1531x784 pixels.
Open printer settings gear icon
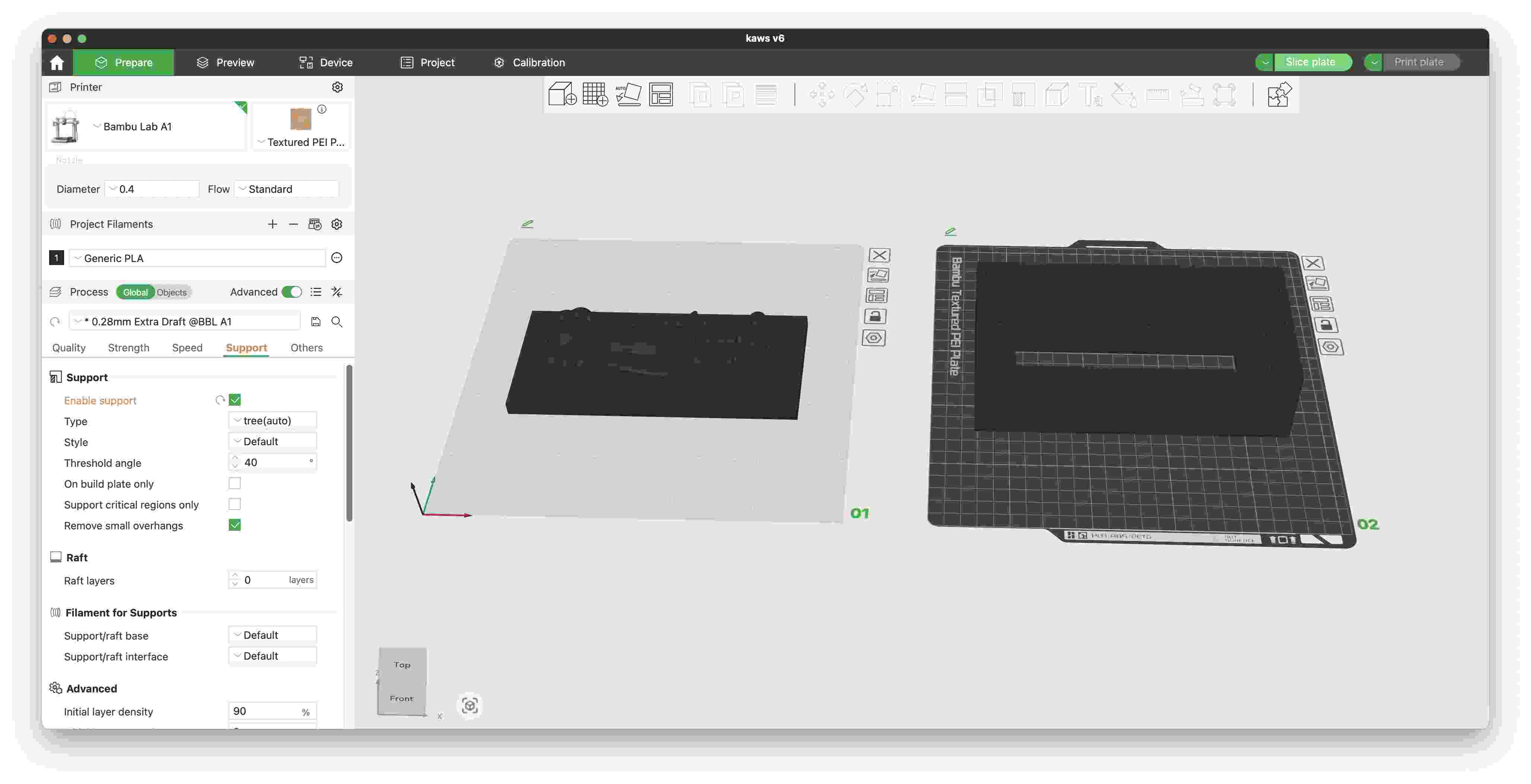click(337, 87)
